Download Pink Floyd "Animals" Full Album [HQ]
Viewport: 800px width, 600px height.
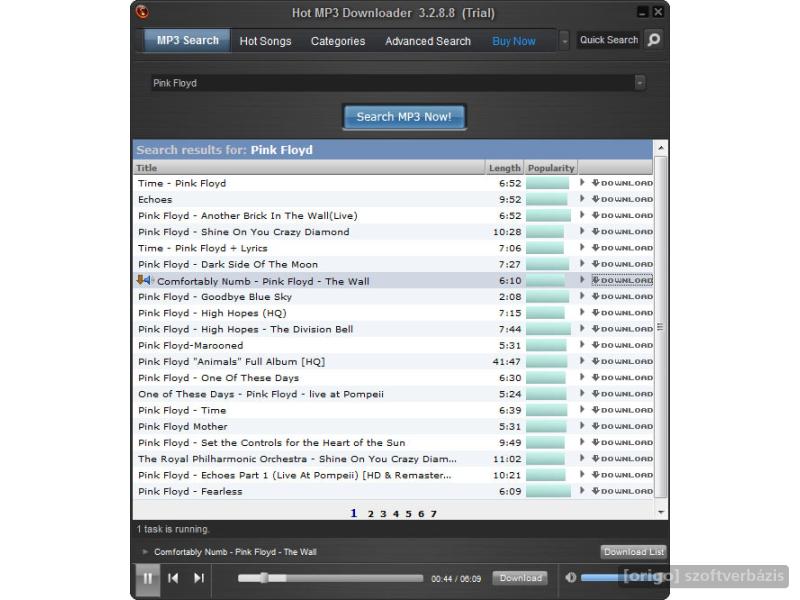click(x=622, y=361)
